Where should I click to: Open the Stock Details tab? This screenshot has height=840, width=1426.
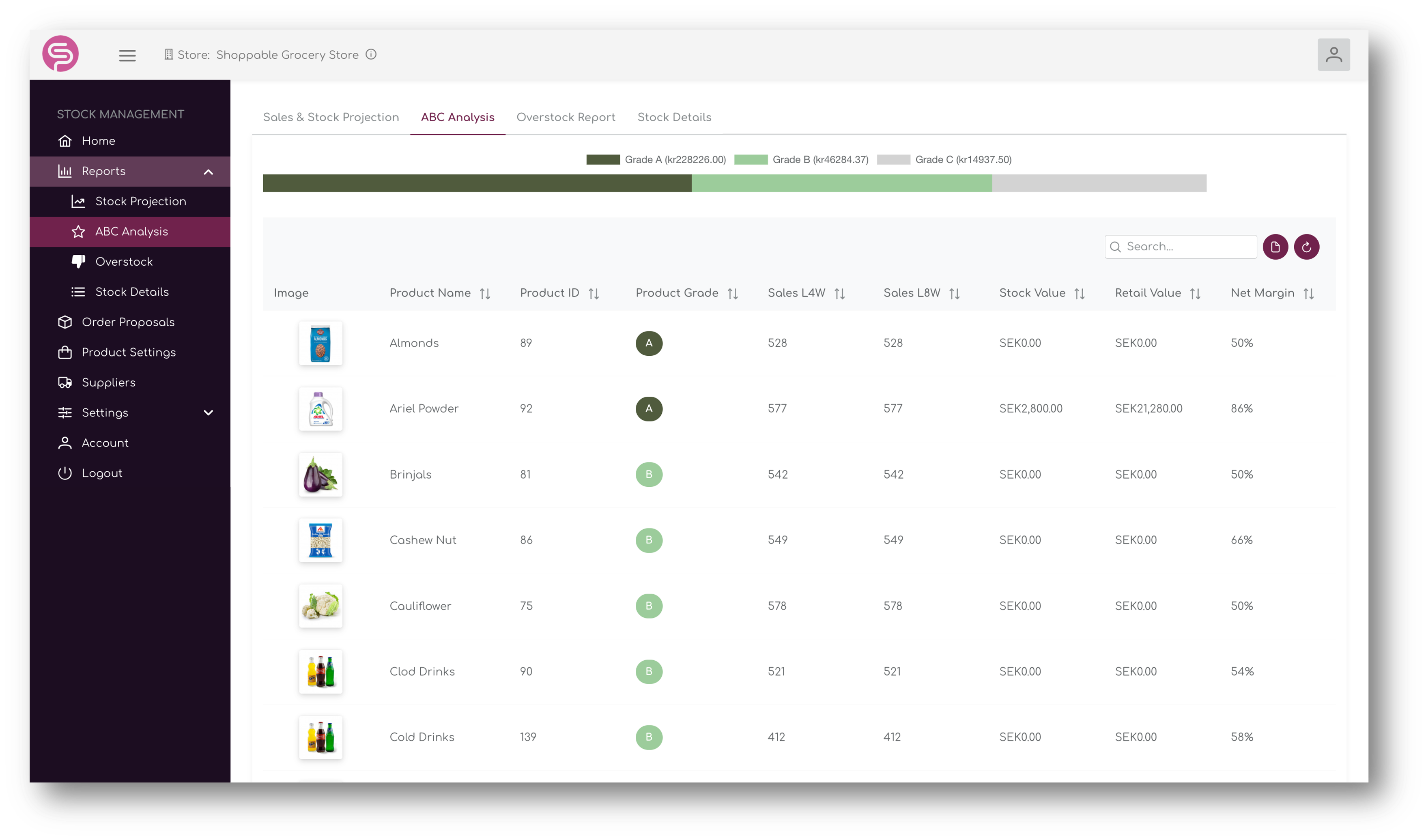(674, 117)
